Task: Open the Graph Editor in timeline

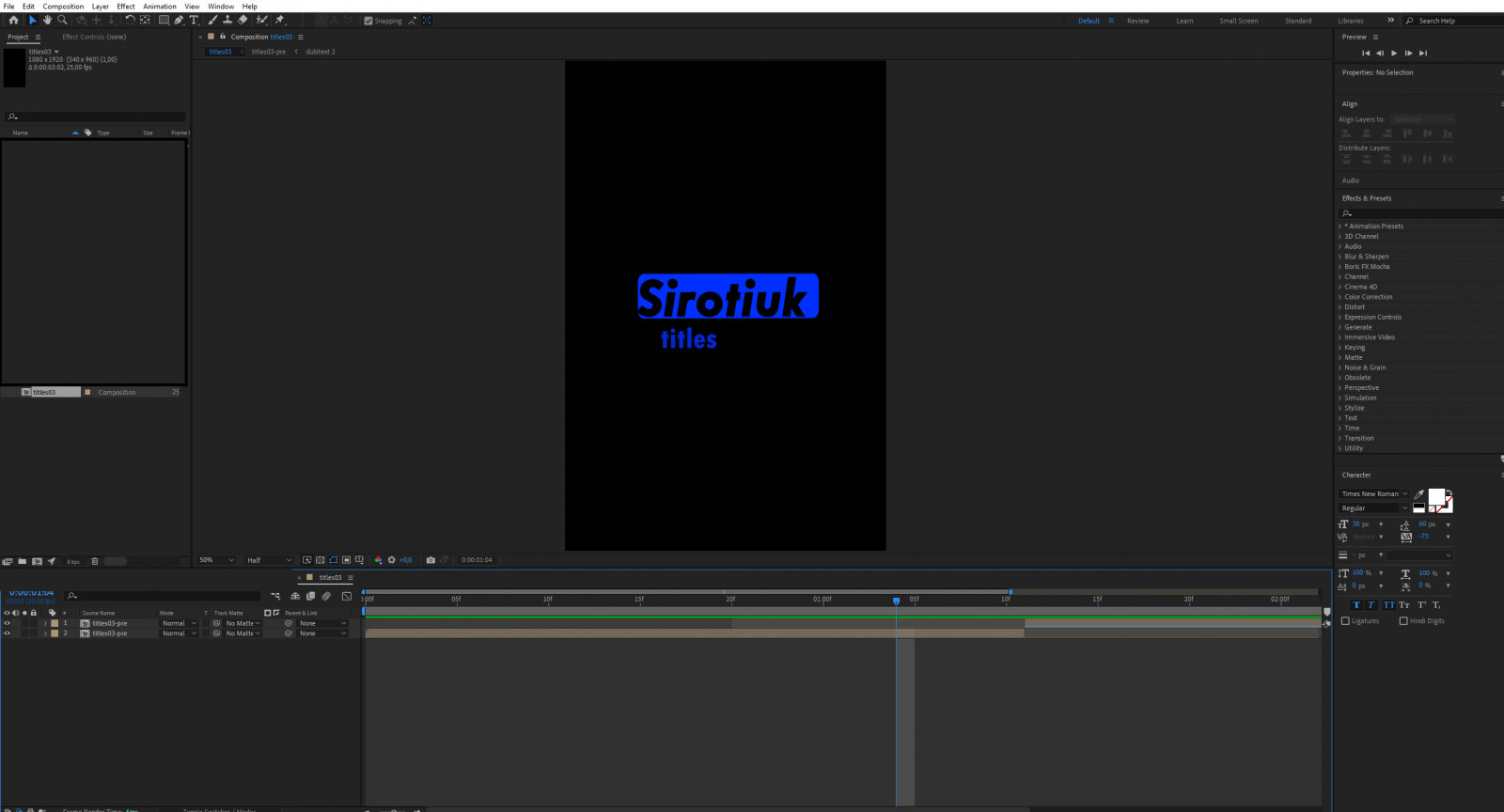Action: click(x=347, y=596)
